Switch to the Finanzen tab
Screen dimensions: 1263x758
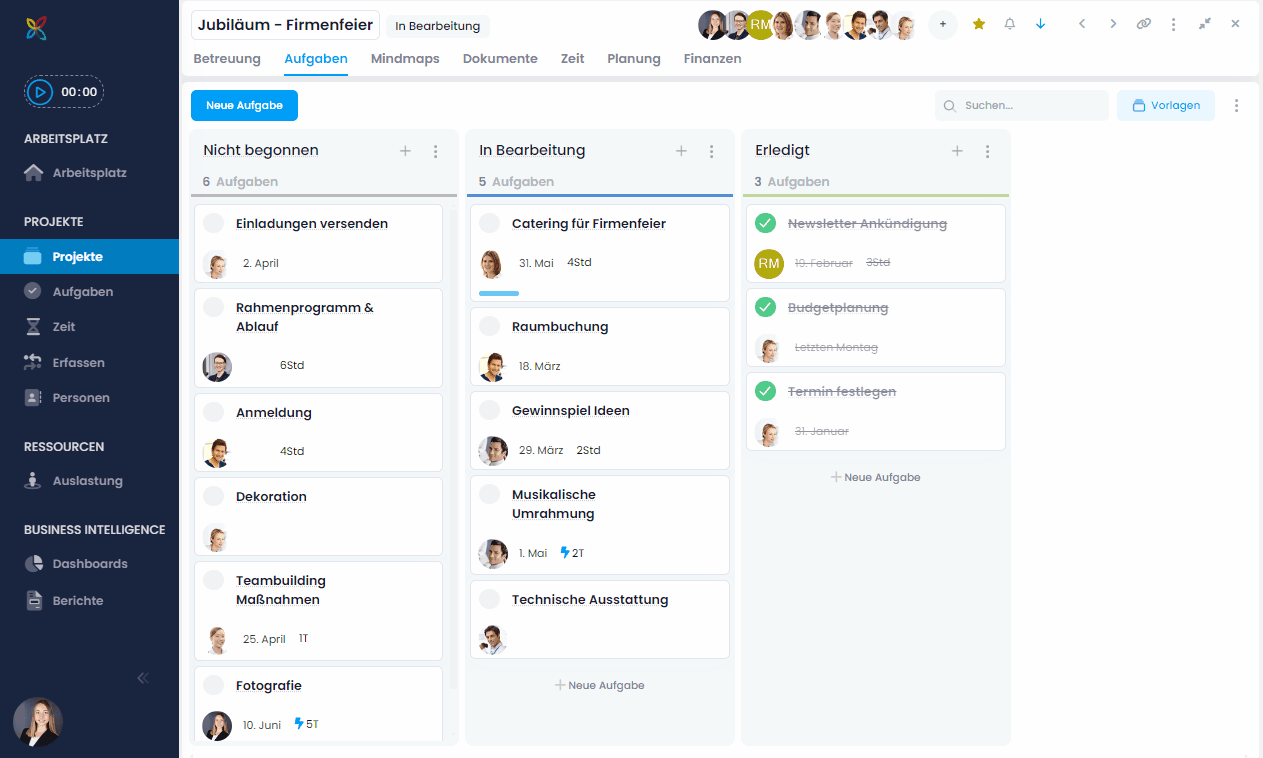(713, 59)
